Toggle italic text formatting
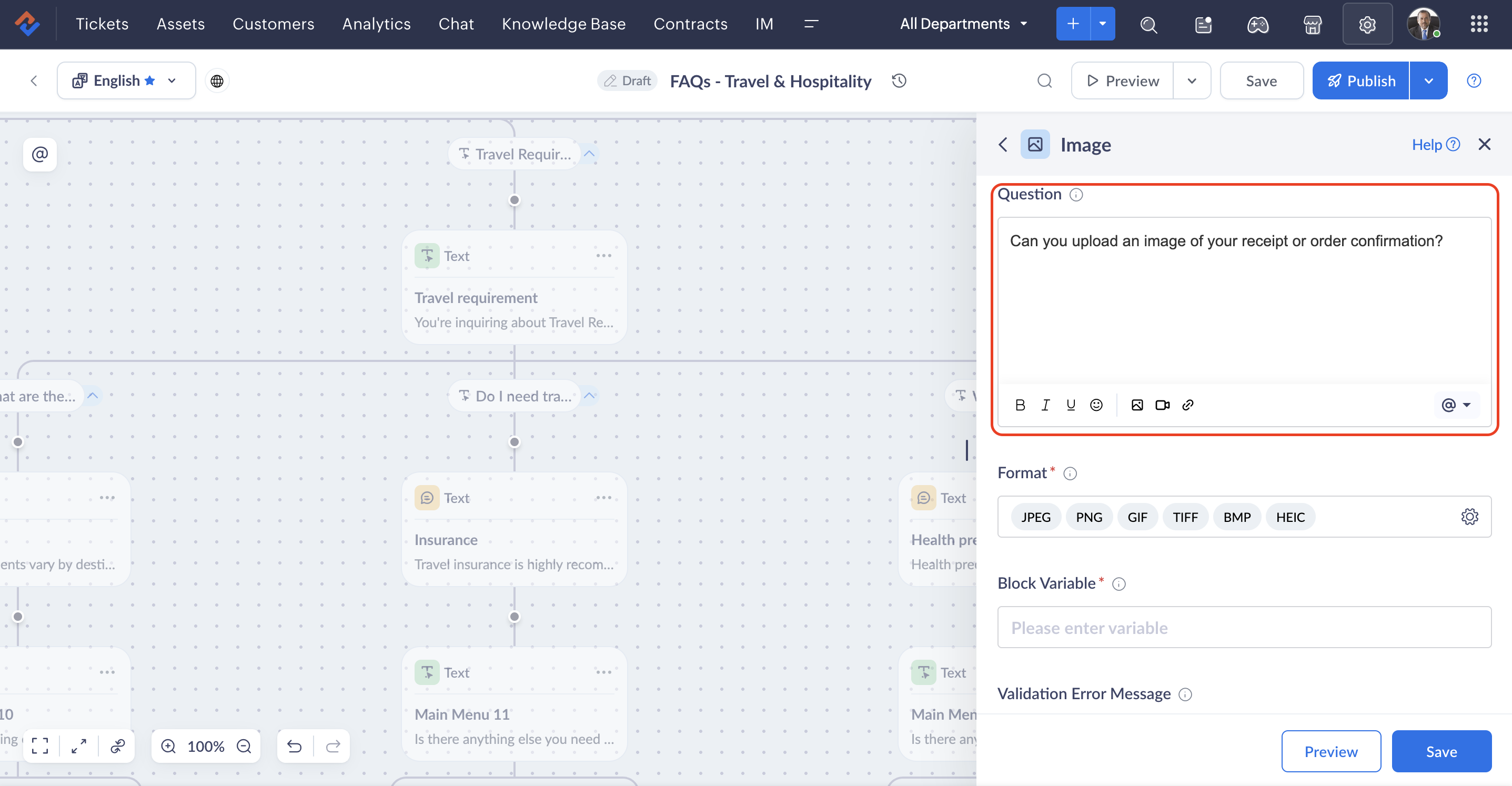The image size is (1512, 786). (1045, 405)
